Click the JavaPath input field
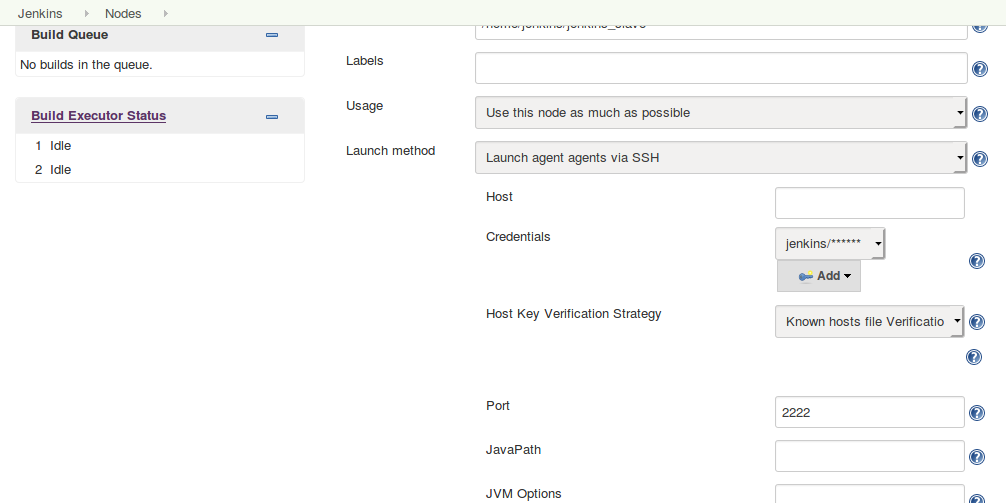This screenshot has height=503, width=1006. (870, 456)
